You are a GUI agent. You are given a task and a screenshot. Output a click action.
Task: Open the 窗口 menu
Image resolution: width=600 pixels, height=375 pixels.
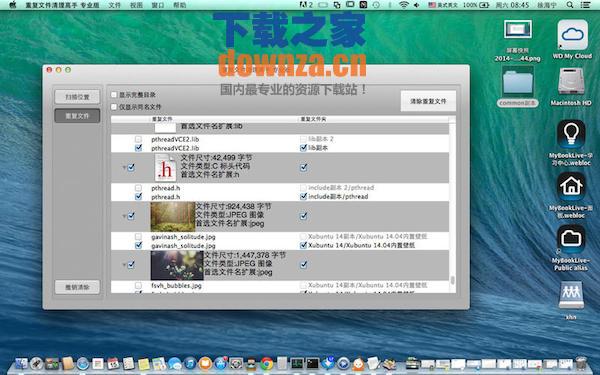pyautogui.click(x=158, y=5)
